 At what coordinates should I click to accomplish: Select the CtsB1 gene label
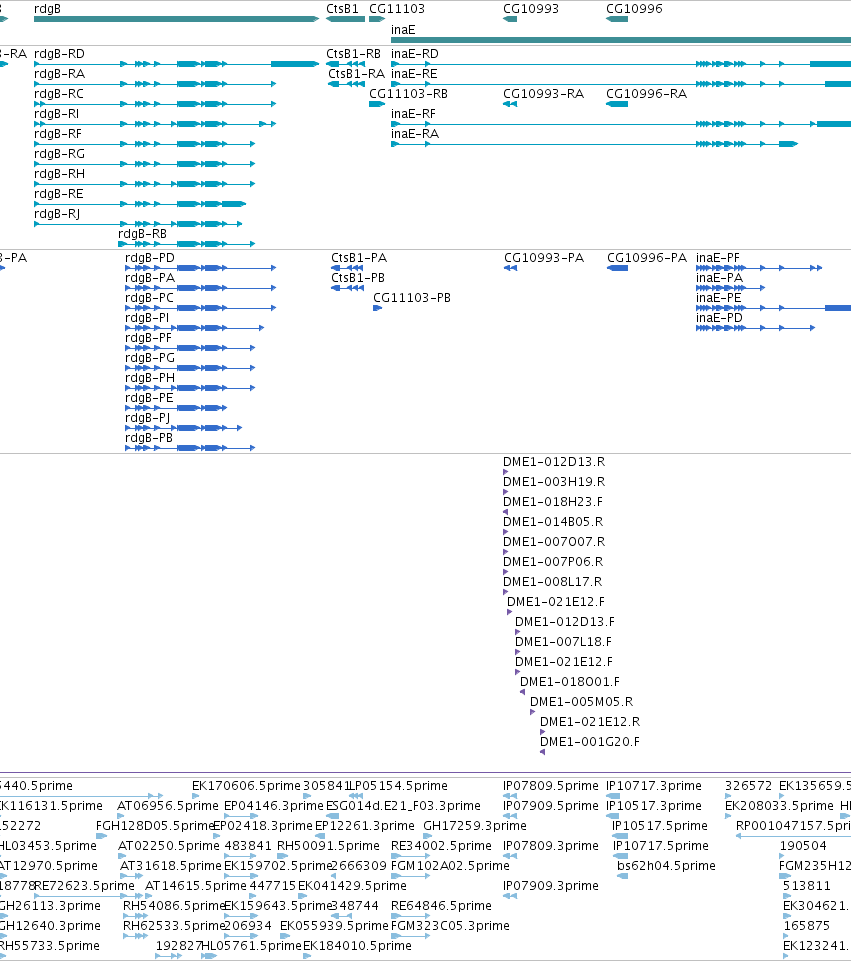[x=342, y=9]
